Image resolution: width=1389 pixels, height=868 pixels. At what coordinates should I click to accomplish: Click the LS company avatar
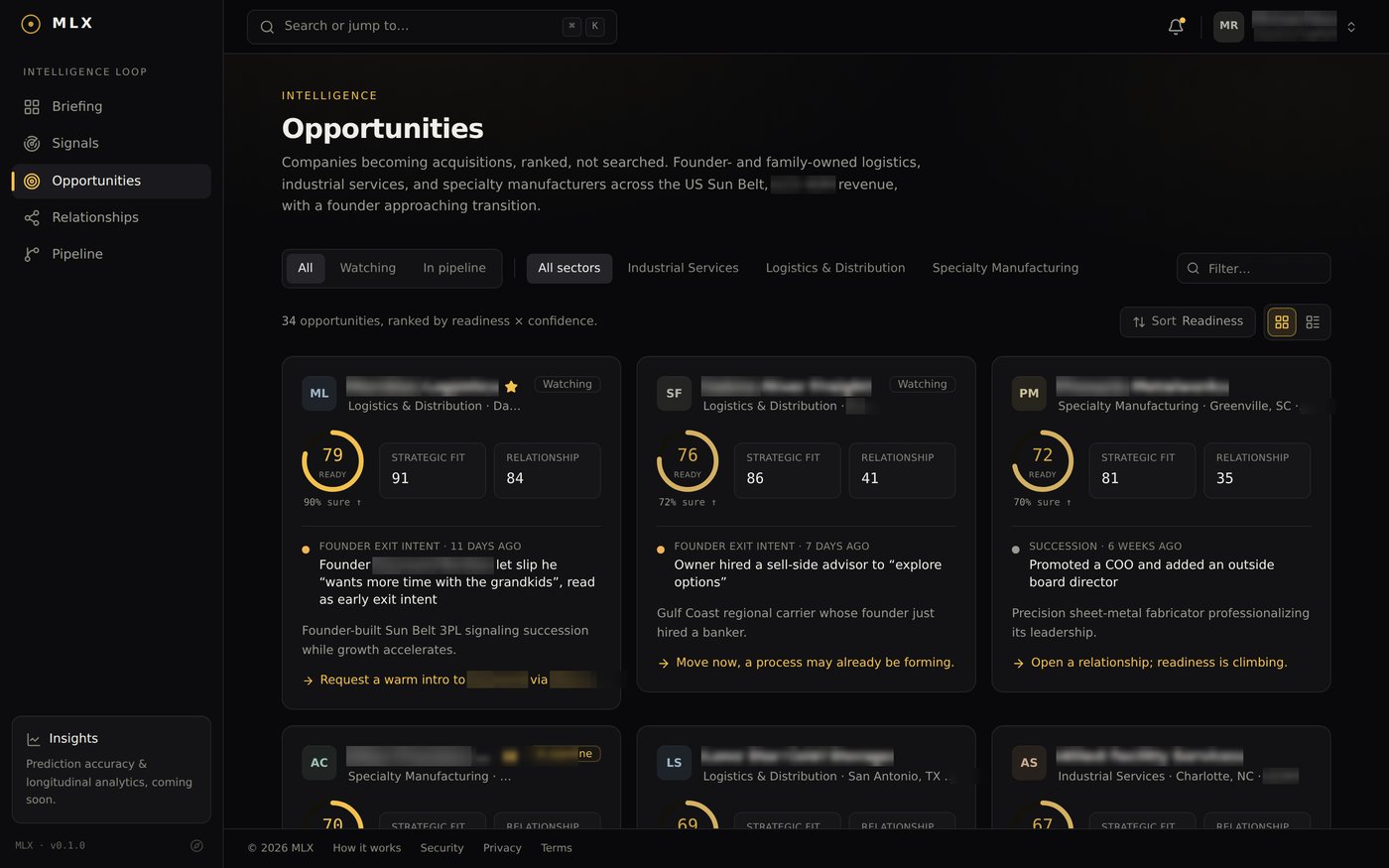[x=675, y=763]
